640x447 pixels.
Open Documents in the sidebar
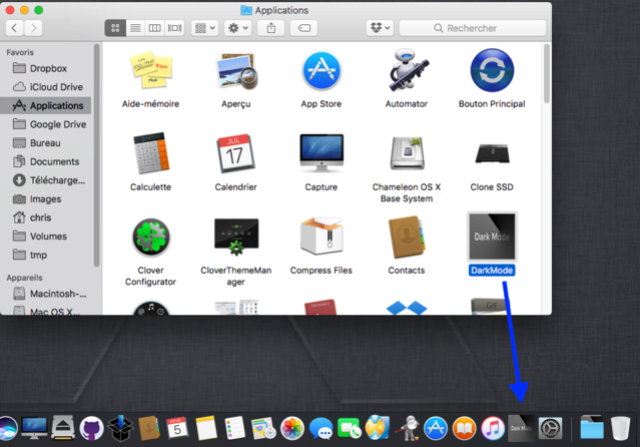[46, 162]
